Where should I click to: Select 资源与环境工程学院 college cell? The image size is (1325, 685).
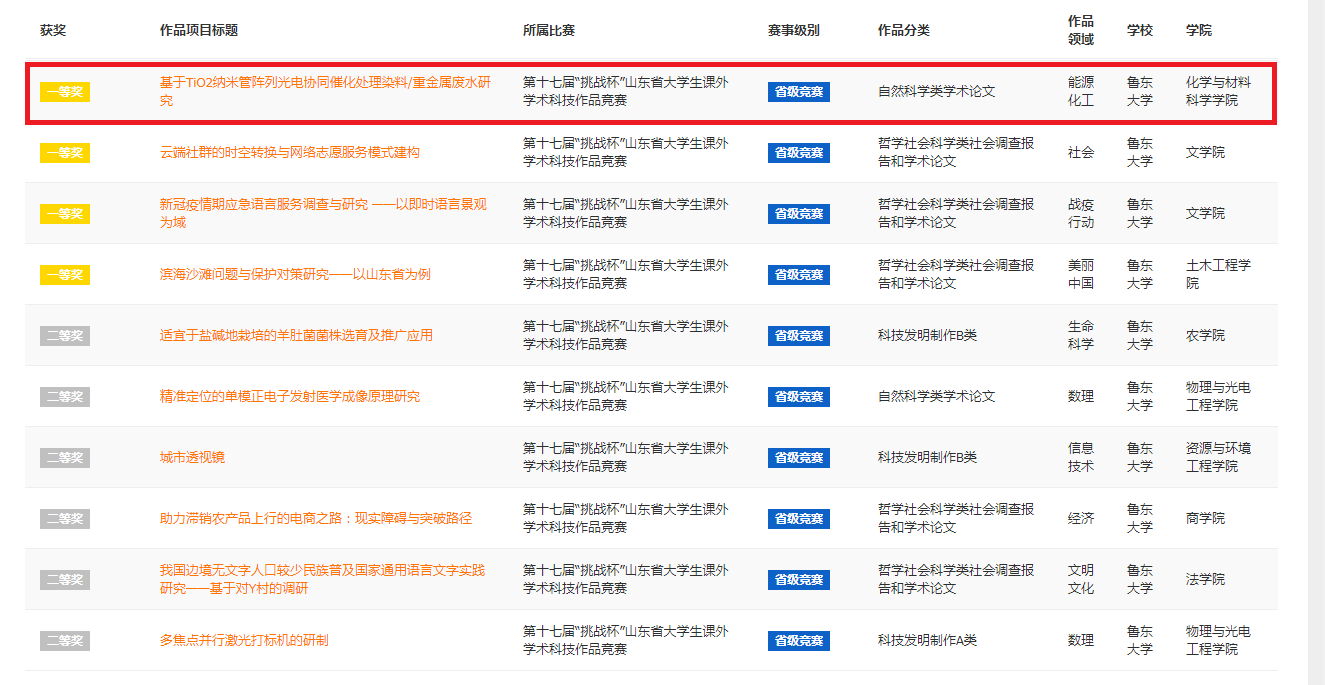(x=1219, y=457)
